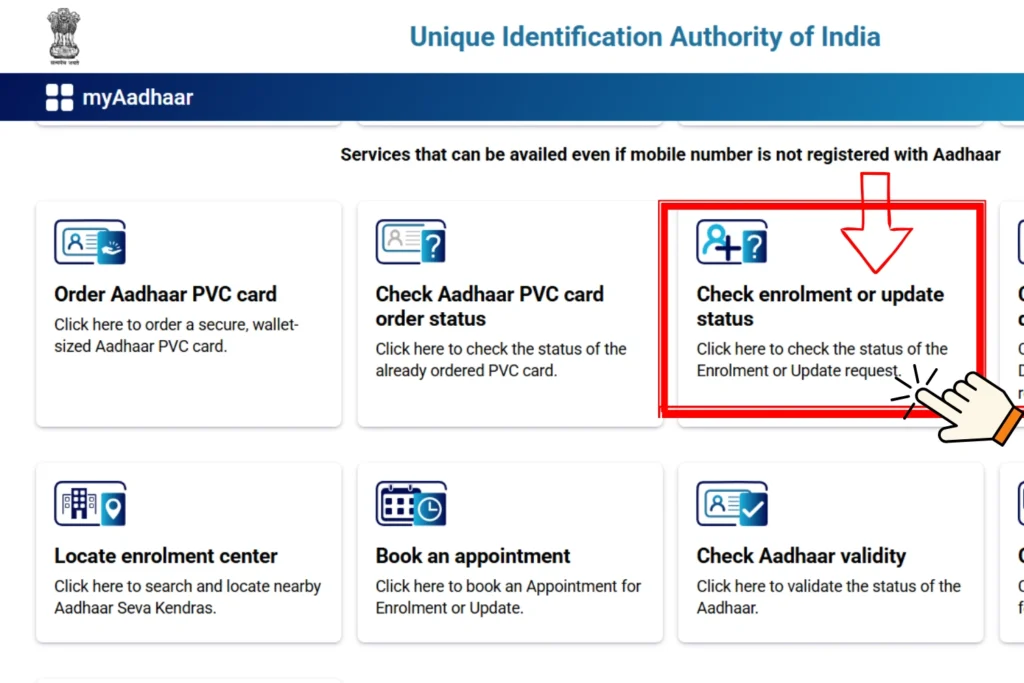Click the Locate enrolment center building icon
This screenshot has width=1024, height=683.
[90, 503]
